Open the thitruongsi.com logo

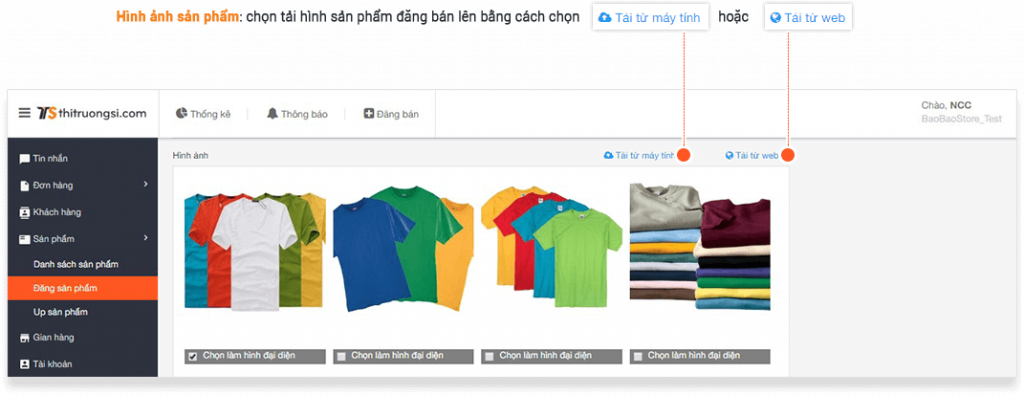91,113
